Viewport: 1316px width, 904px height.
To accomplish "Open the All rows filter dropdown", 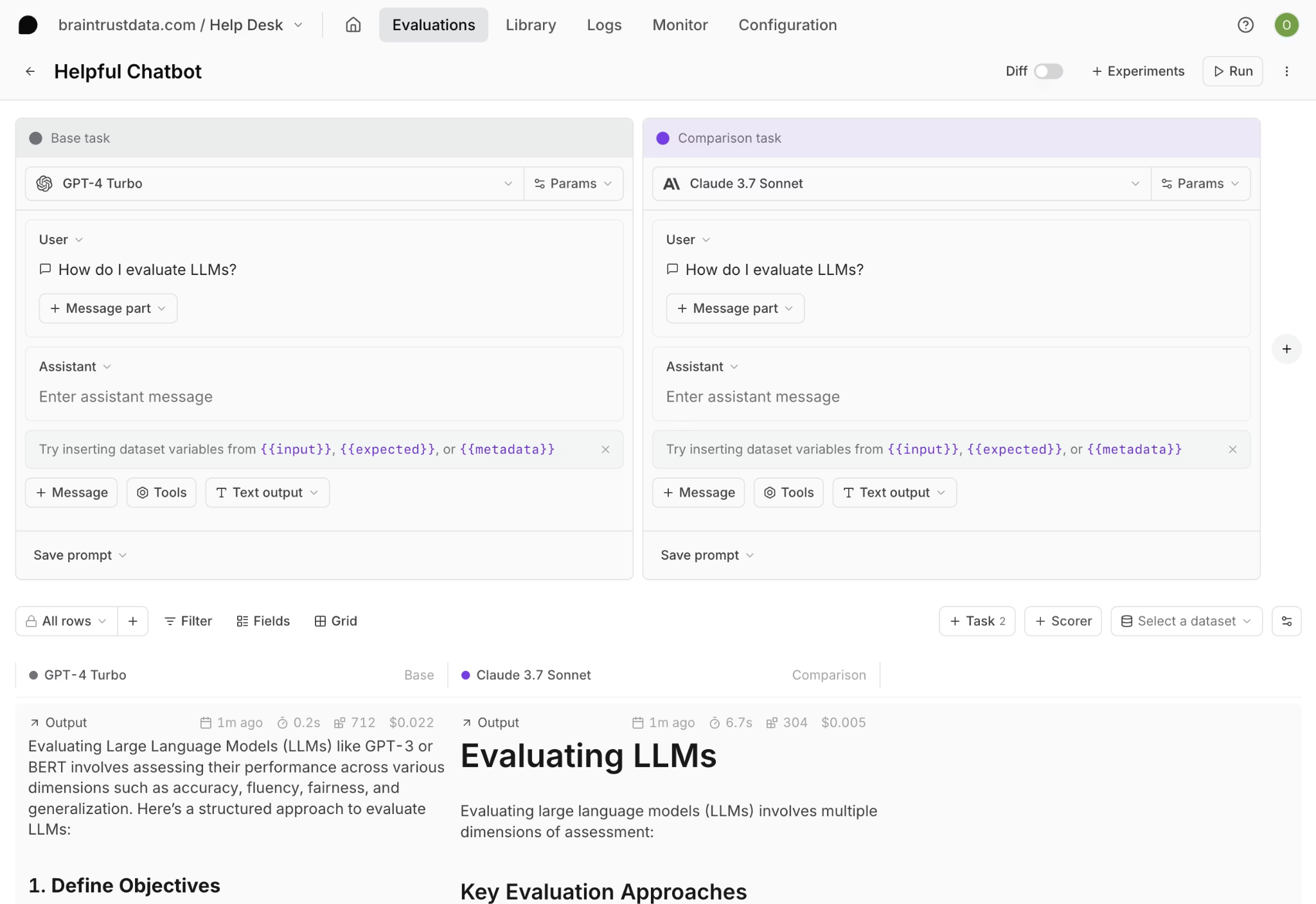I will pyautogui.click(x=66, y=621).
